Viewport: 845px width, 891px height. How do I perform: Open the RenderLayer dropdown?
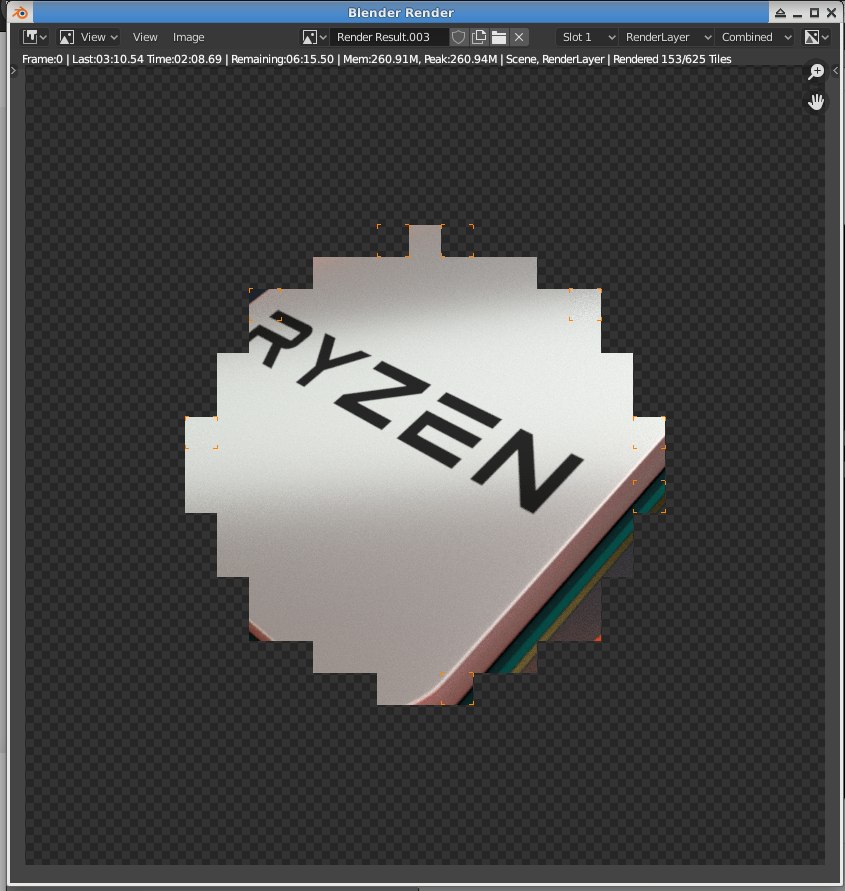pos(667,38)
